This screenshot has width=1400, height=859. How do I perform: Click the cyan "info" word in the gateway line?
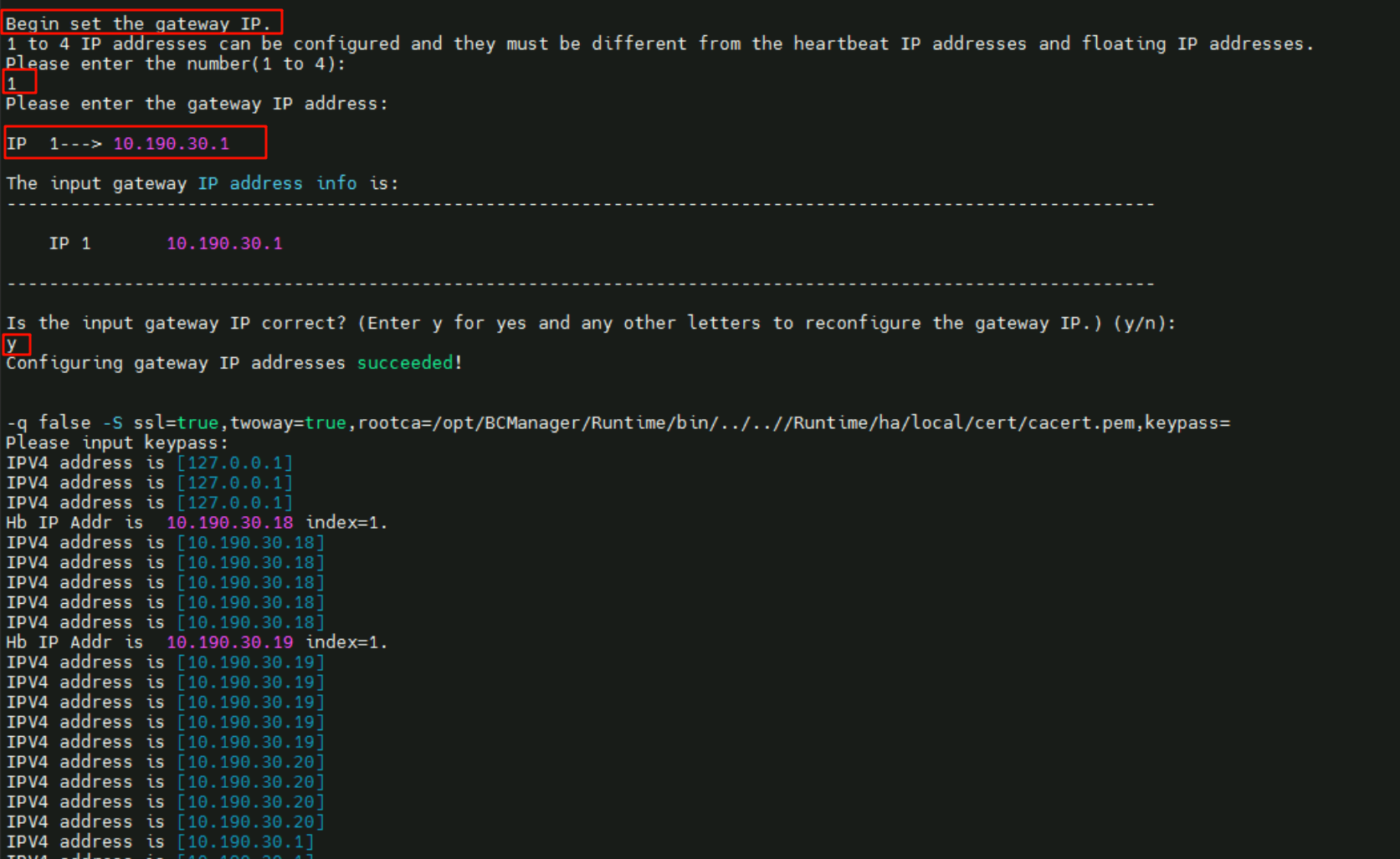[336, 183]
